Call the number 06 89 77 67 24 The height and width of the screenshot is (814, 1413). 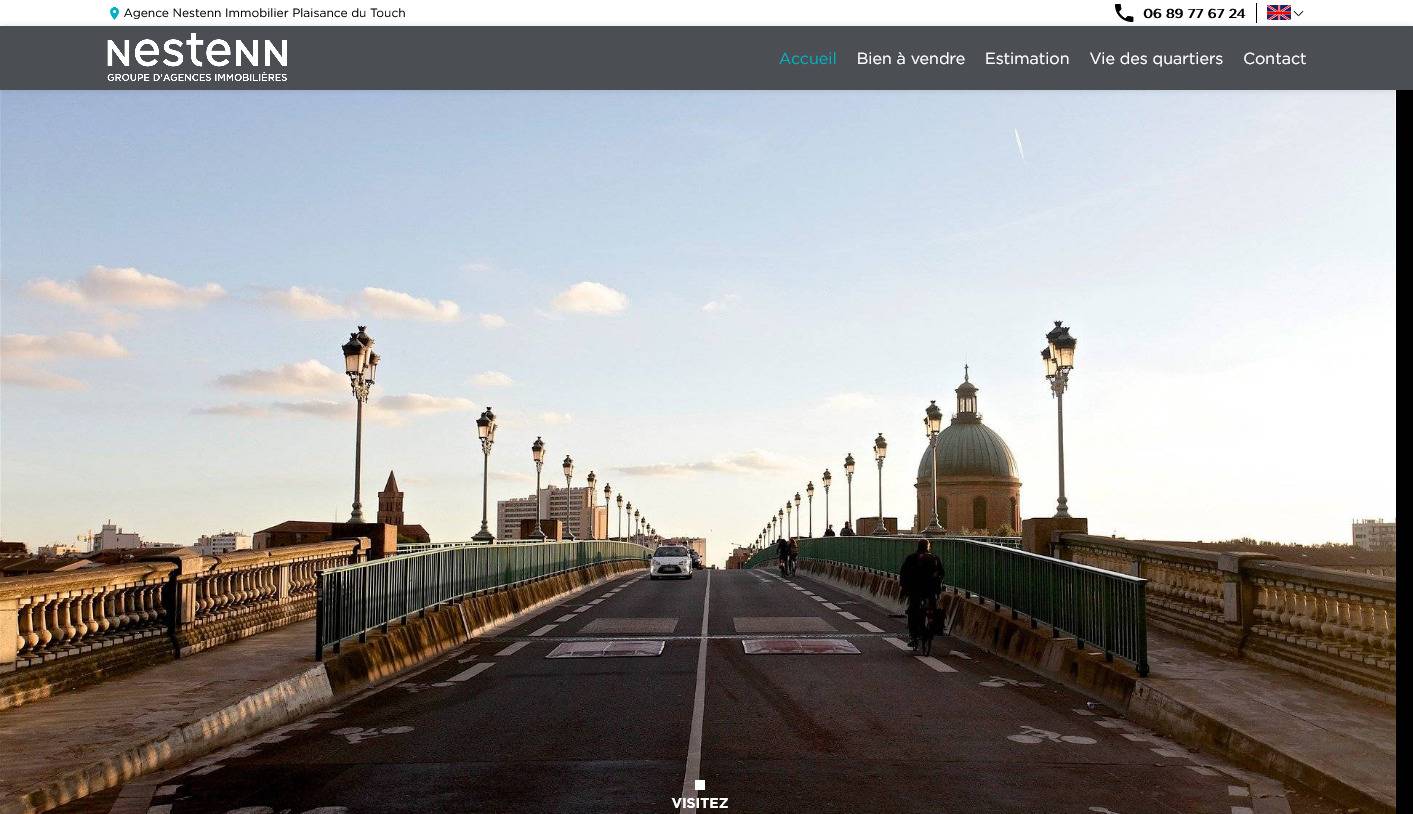click(1194, 13)
